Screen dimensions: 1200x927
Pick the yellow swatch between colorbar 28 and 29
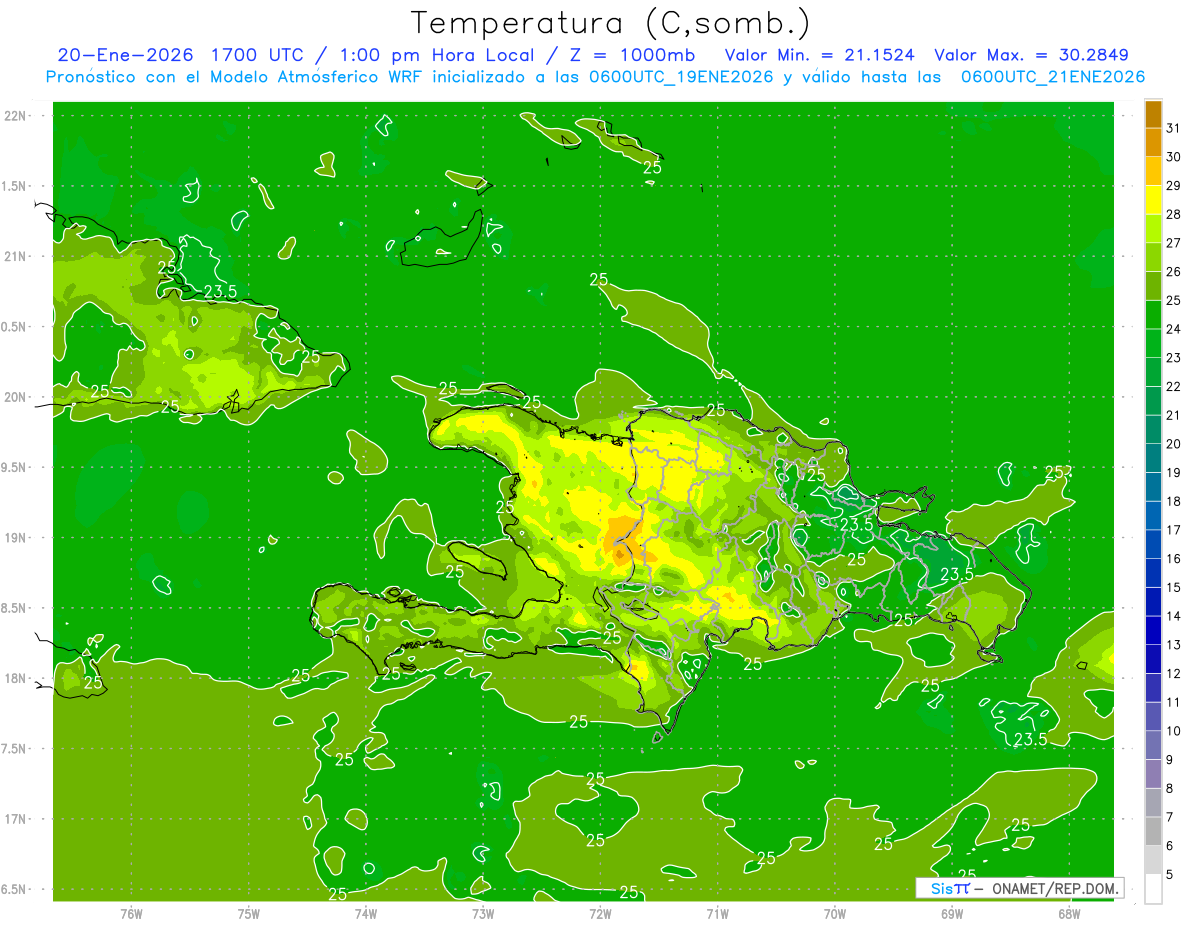[x=1153, y=200]
